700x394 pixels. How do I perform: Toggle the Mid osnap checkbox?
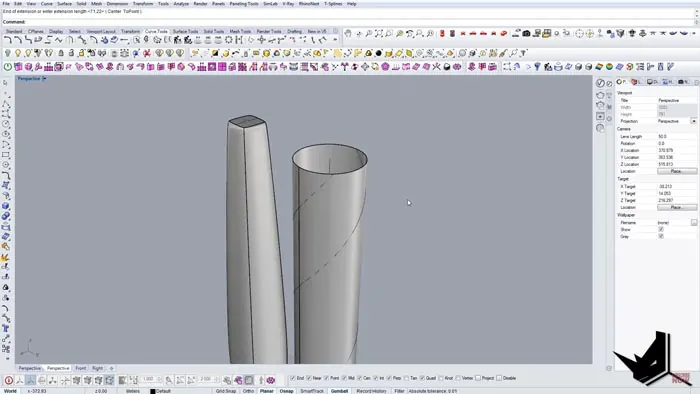tap(344, 378)
